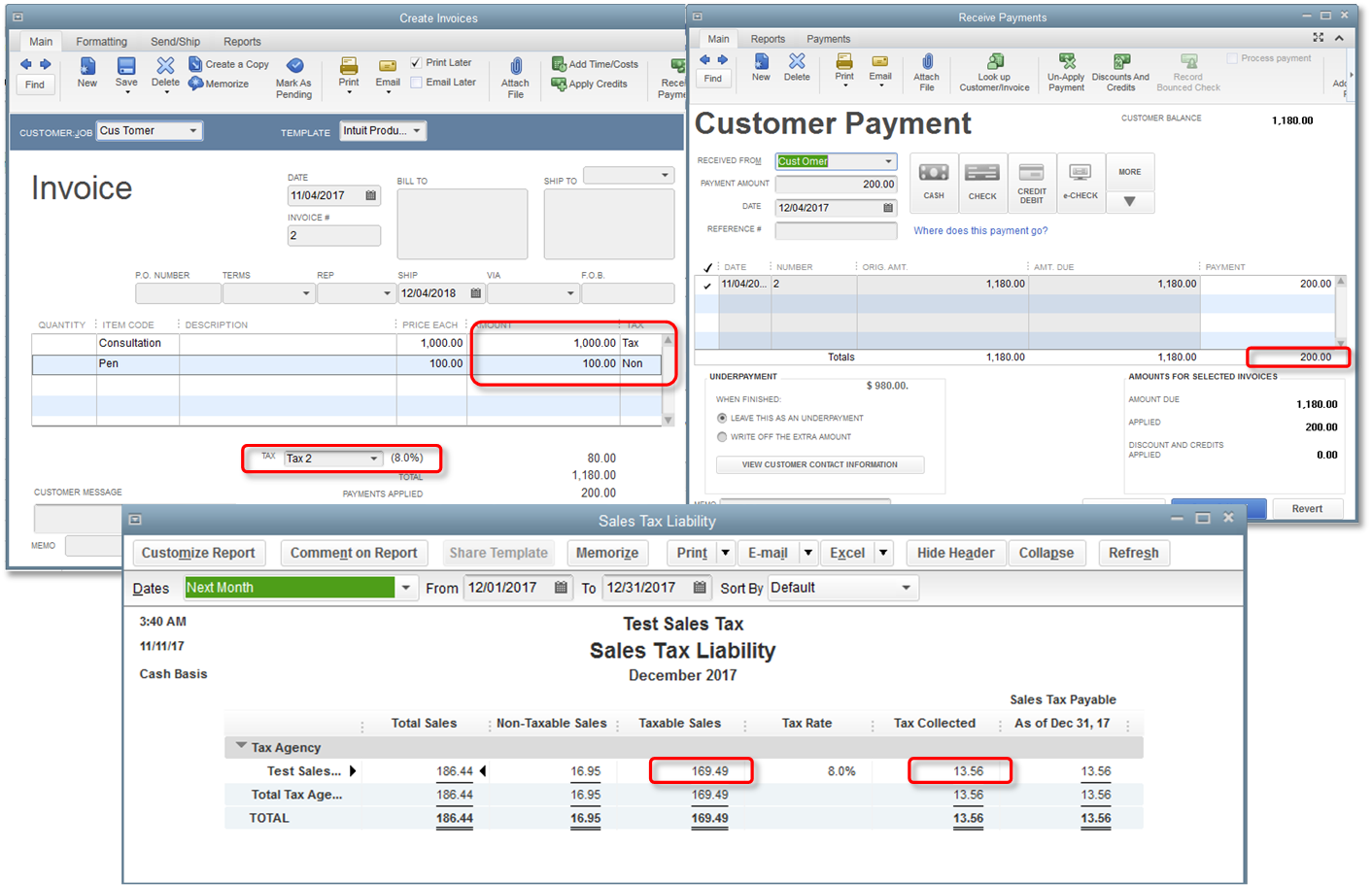Open Payments tab in Receive Payments
Screen dimensions: 1372x885
828,39
